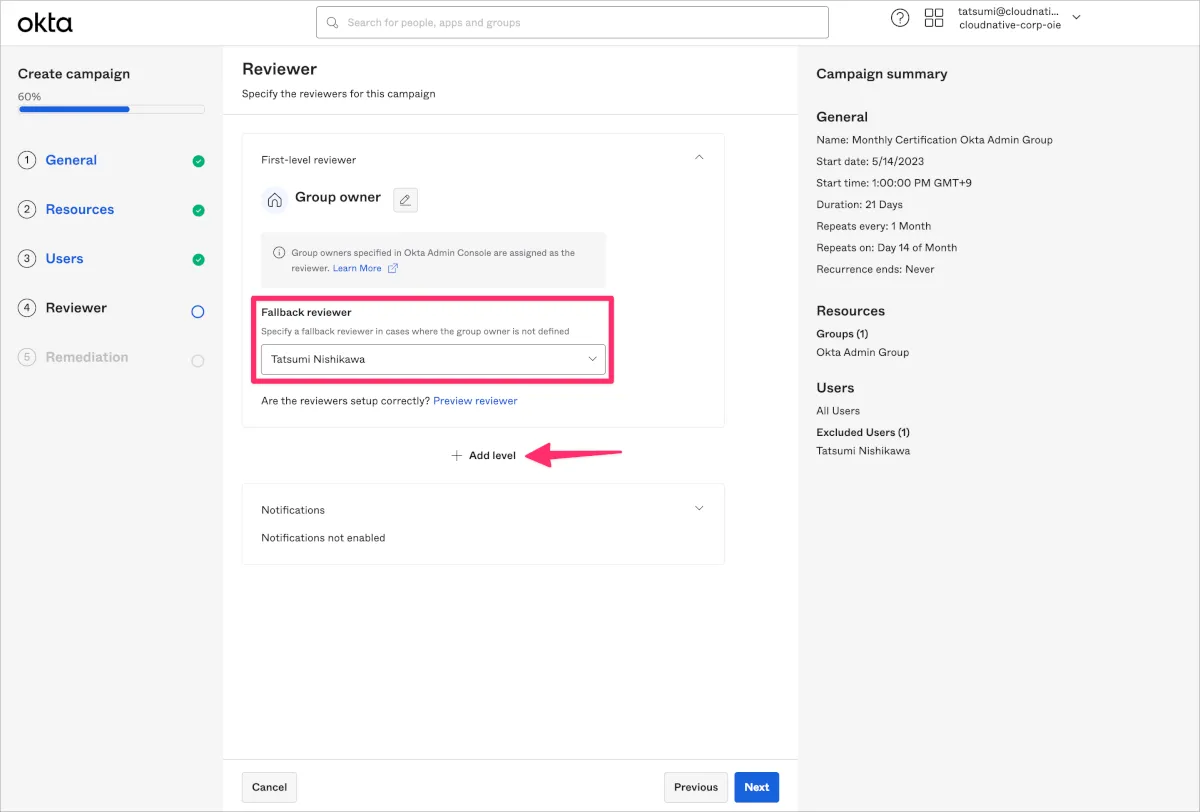This screenshot has width=1200, height=812.
Task: Click the Preview reviewer link
Action: pos(475,401)
